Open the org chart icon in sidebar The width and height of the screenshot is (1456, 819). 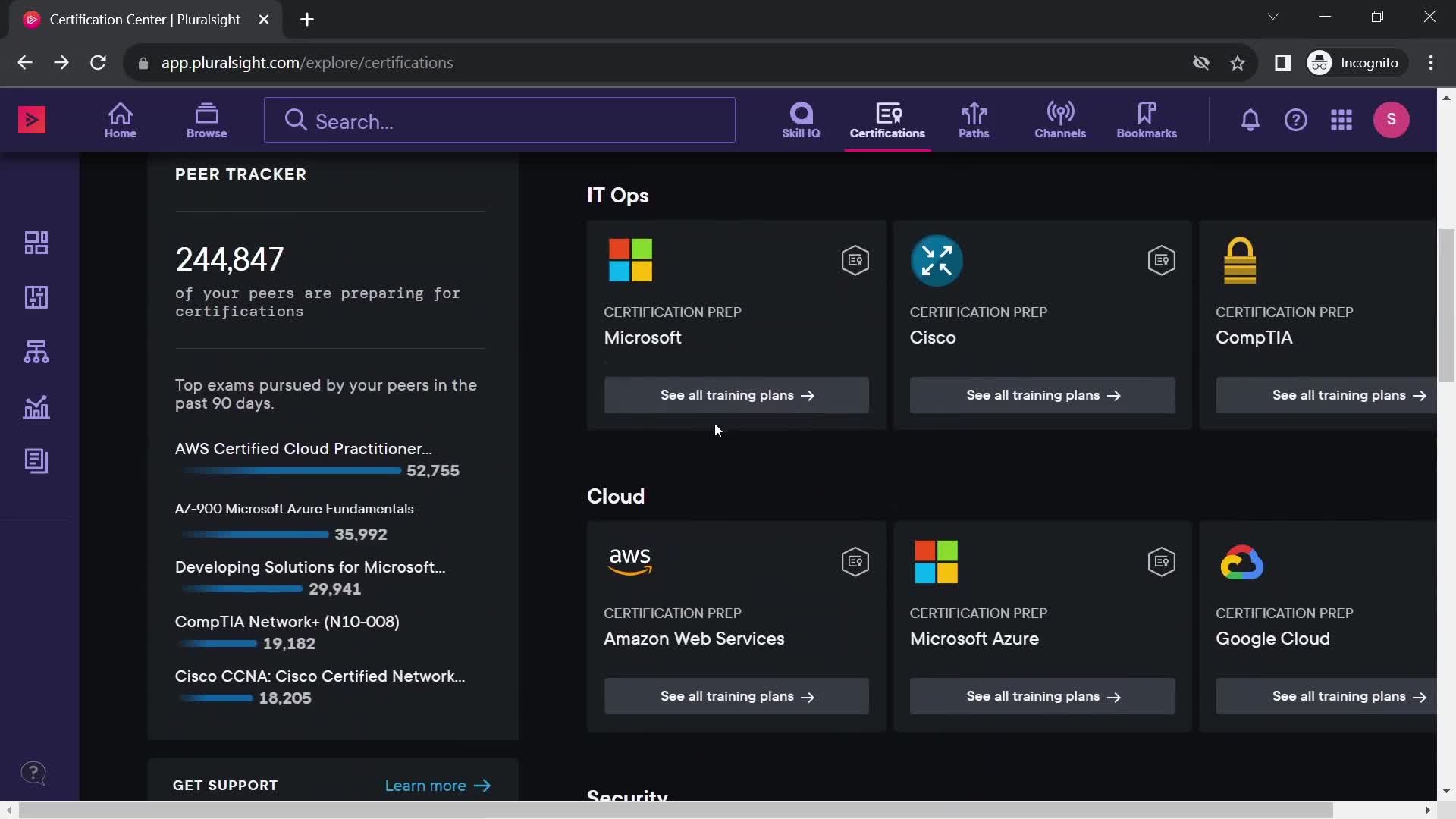36,352
